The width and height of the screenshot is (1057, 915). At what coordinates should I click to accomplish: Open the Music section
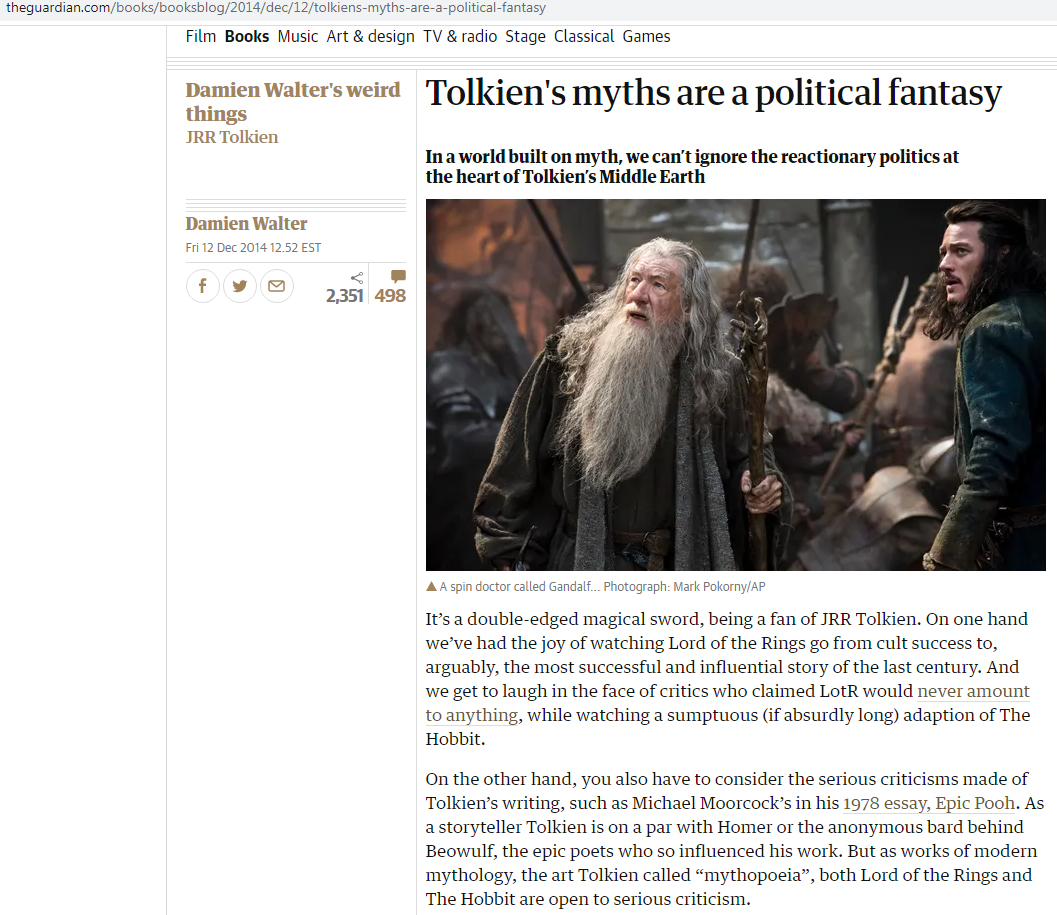pyautogui.click(x=297, y=36)
